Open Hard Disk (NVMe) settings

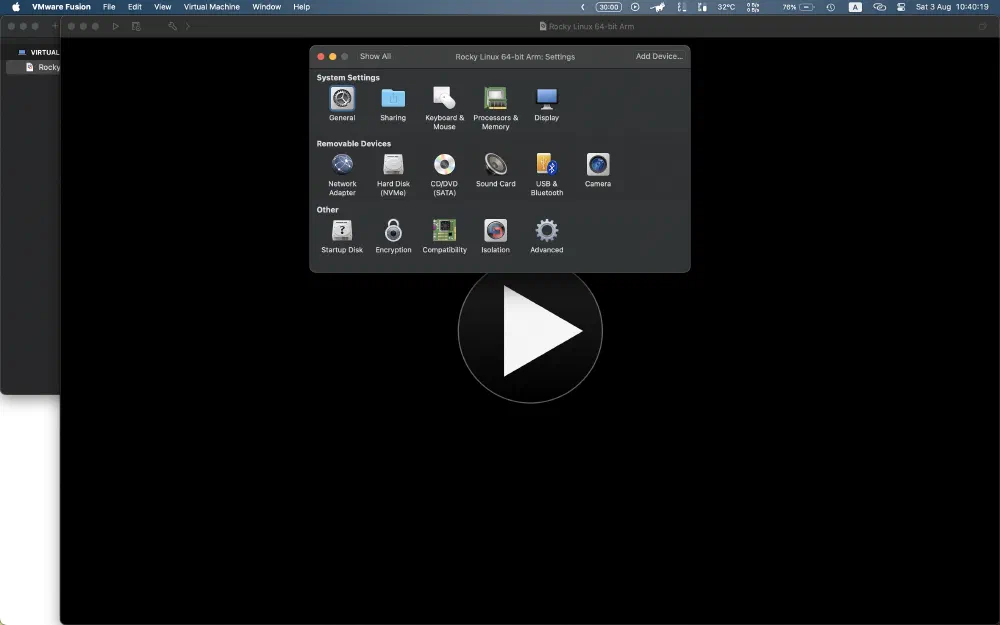pos(393,165)
